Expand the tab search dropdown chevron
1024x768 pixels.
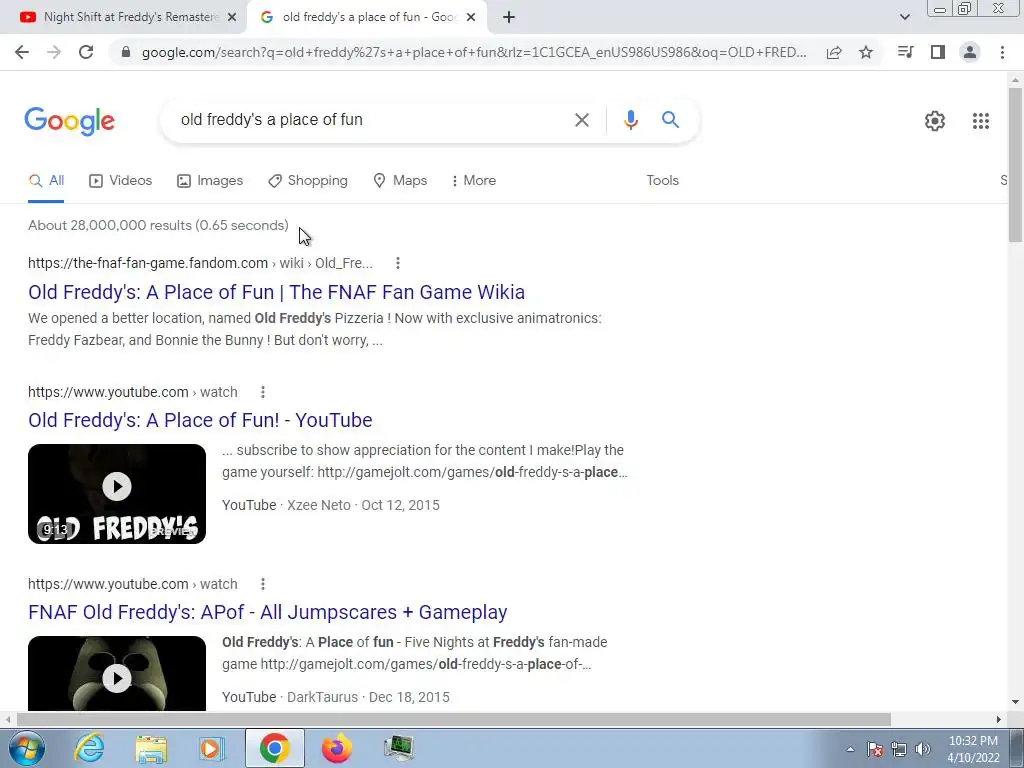(x=904, y=17)
